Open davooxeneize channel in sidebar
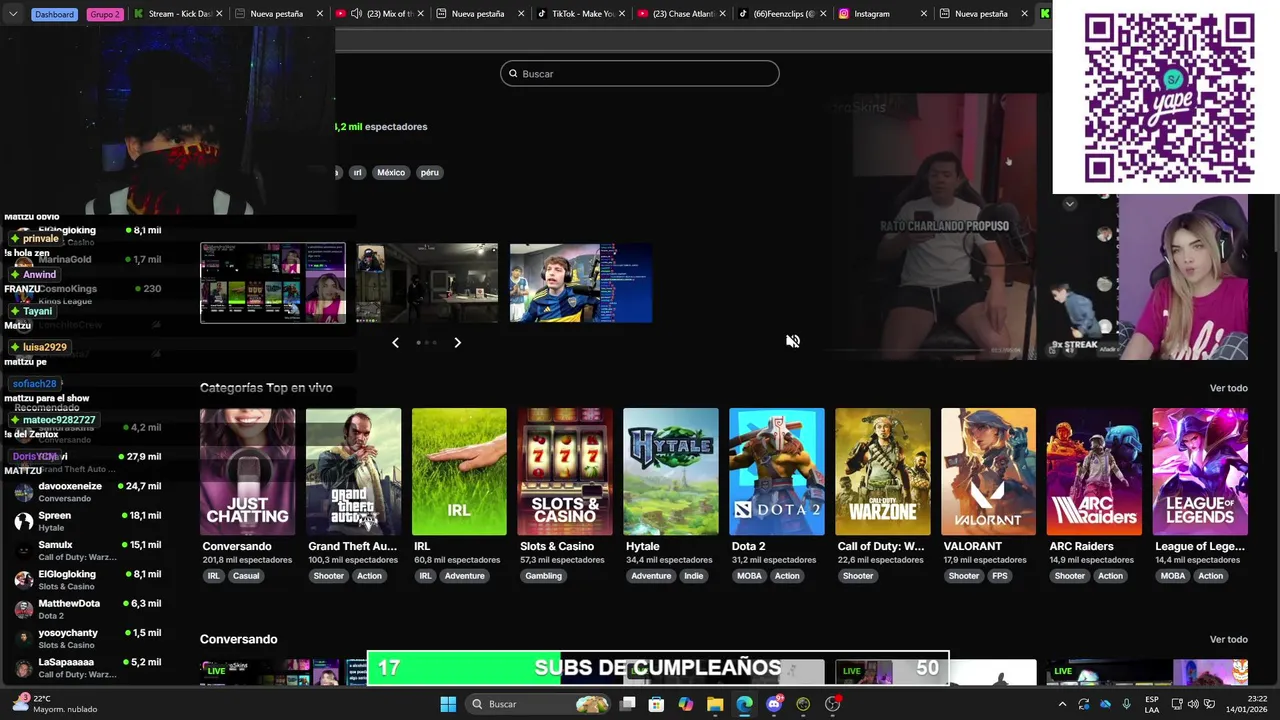 click(x=88, y=492)
